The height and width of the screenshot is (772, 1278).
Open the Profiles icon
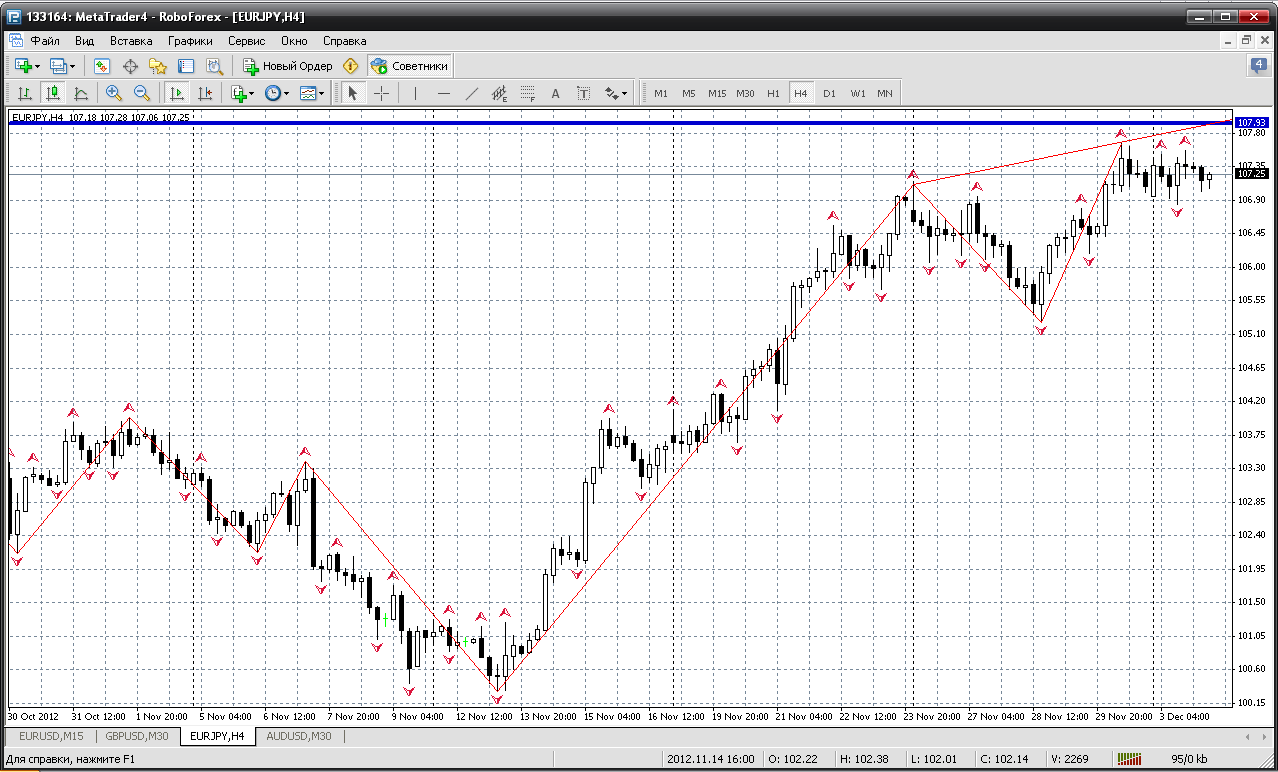[58, 66]
